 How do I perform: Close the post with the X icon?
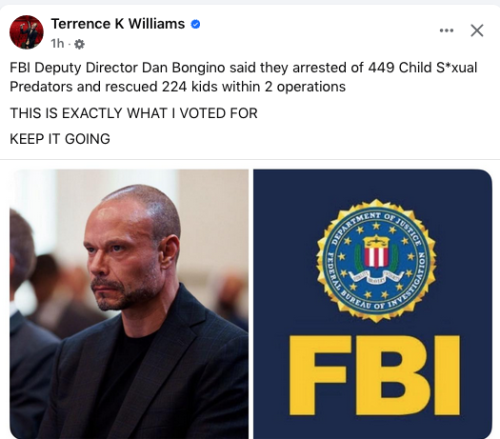(x=477, y=30)
